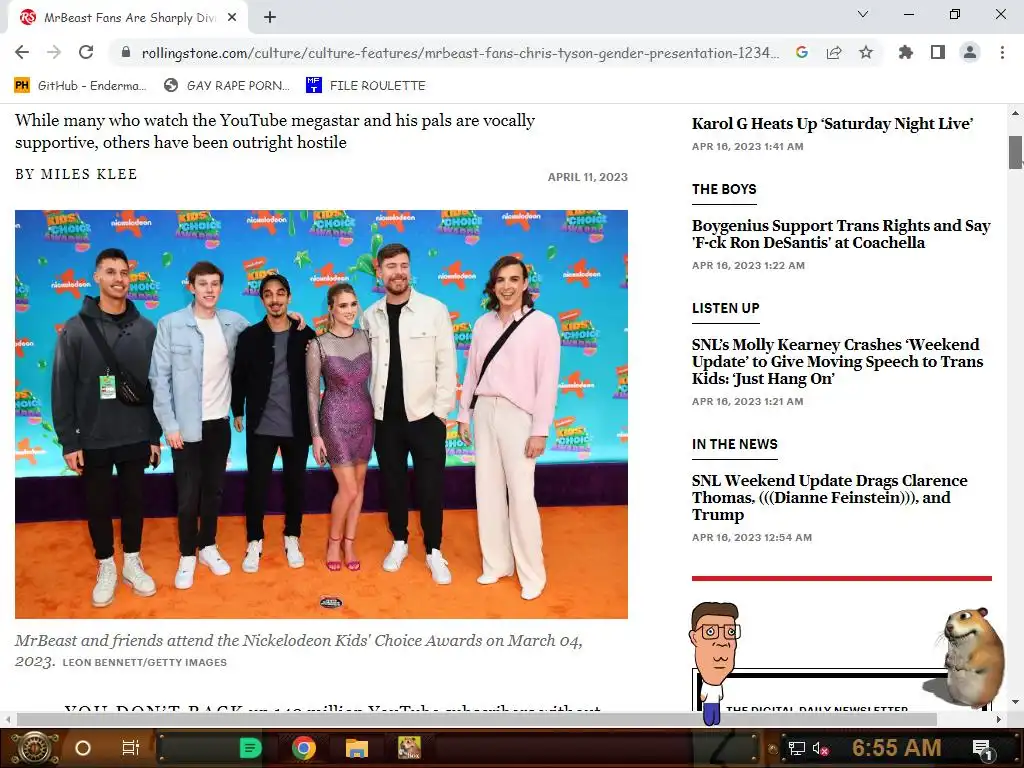The height and width of the screenshot is (768, 1024).
Task: Restore down the Chrome window
Action: 955,14
